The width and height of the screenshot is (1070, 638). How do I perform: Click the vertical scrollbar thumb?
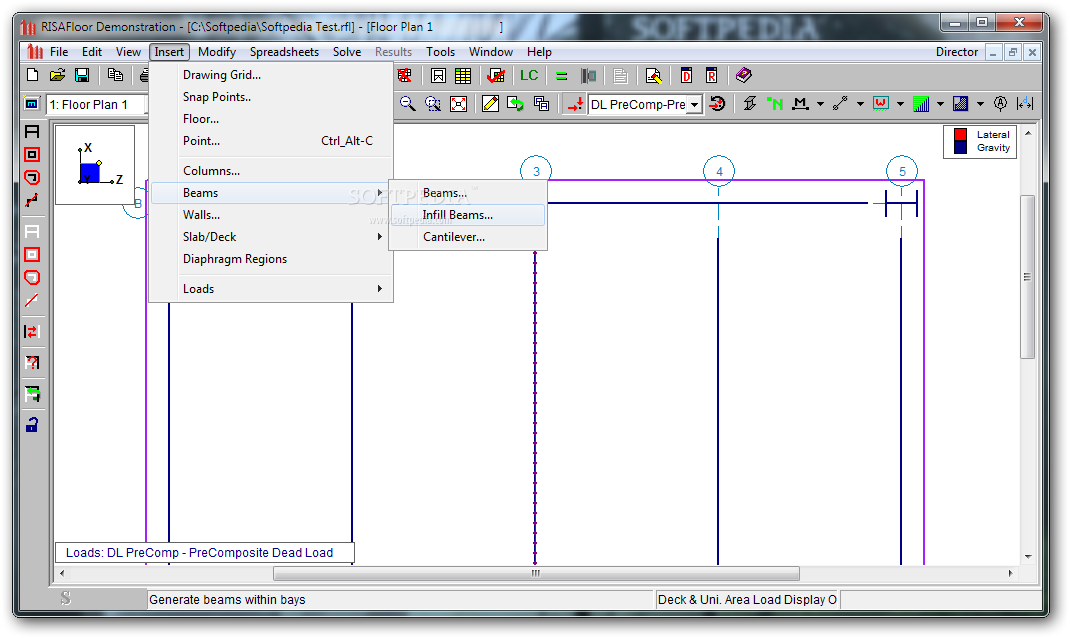(1028, 276)
